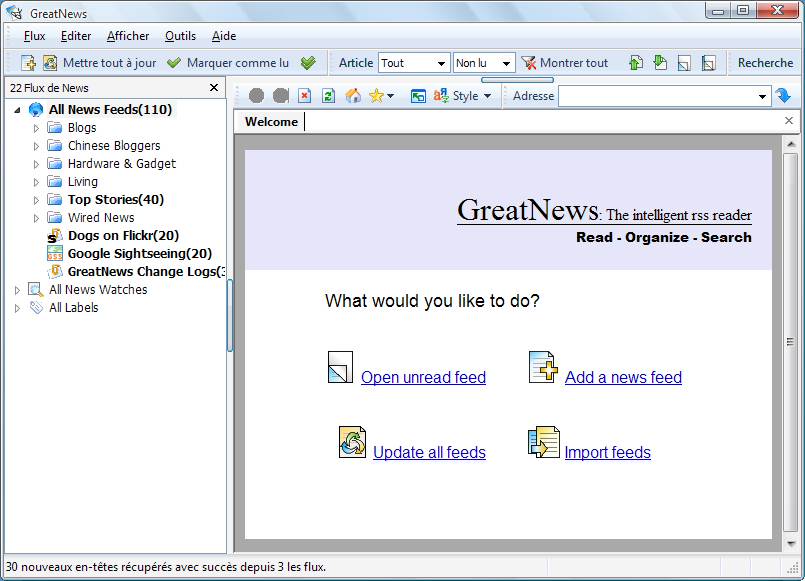The width and height of the screenshot is (805, 581).
Task: Expand the Chinese Bloggers folder
Action: (36, 146)
